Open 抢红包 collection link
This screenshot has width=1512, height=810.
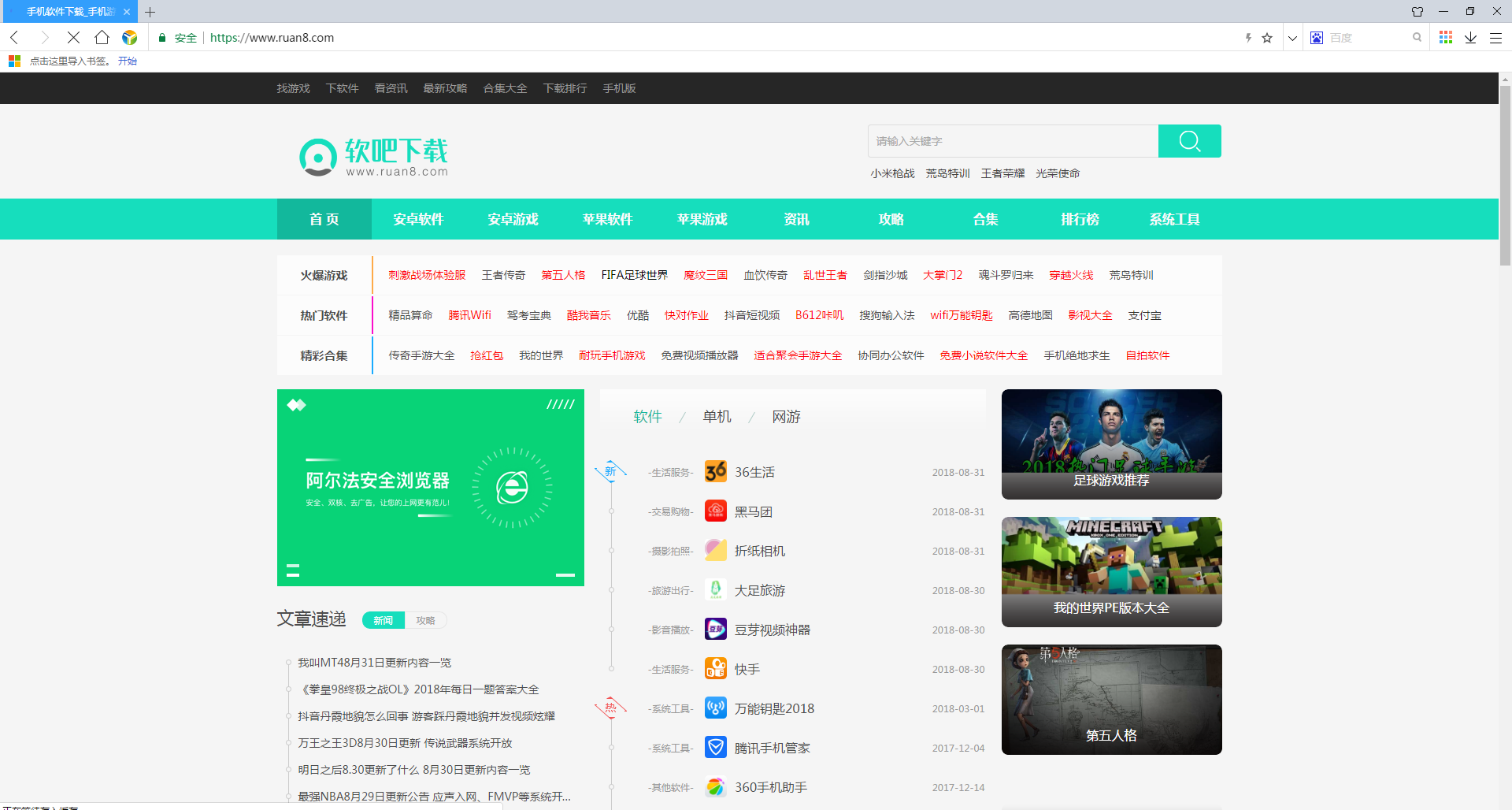click(487, 355)
